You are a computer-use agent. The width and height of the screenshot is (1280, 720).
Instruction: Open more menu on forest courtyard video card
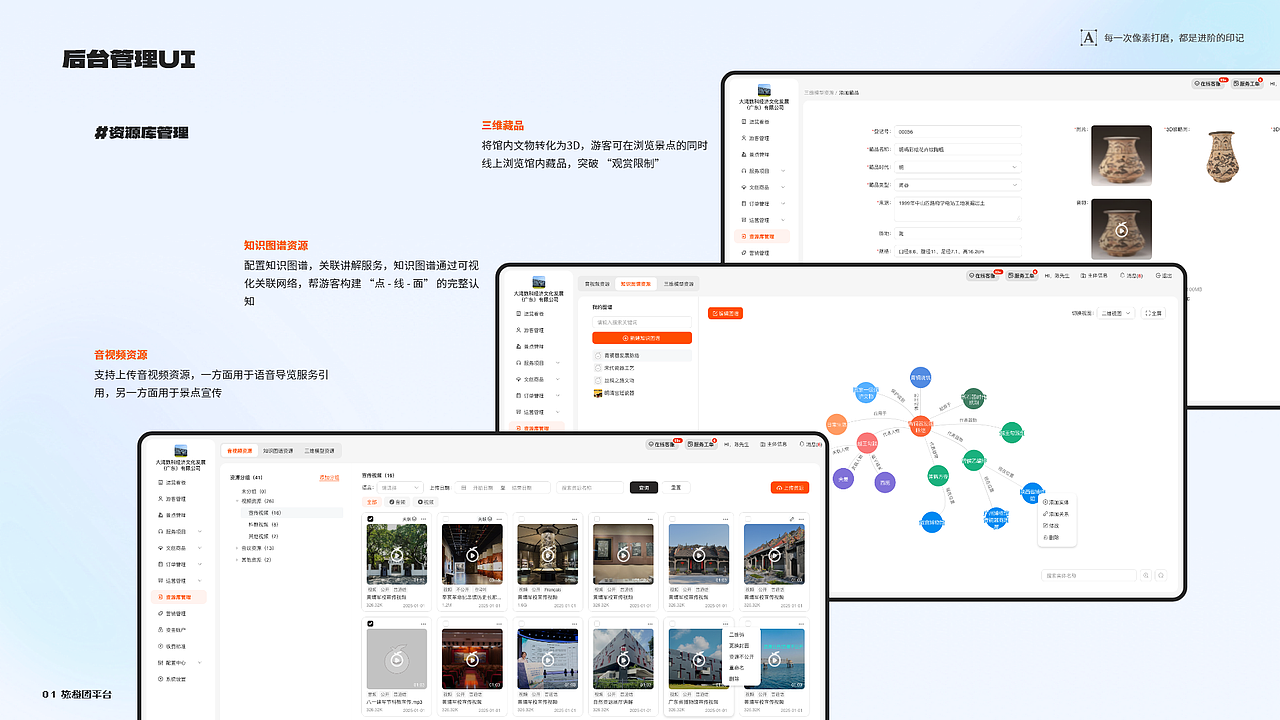pos(423,519)
